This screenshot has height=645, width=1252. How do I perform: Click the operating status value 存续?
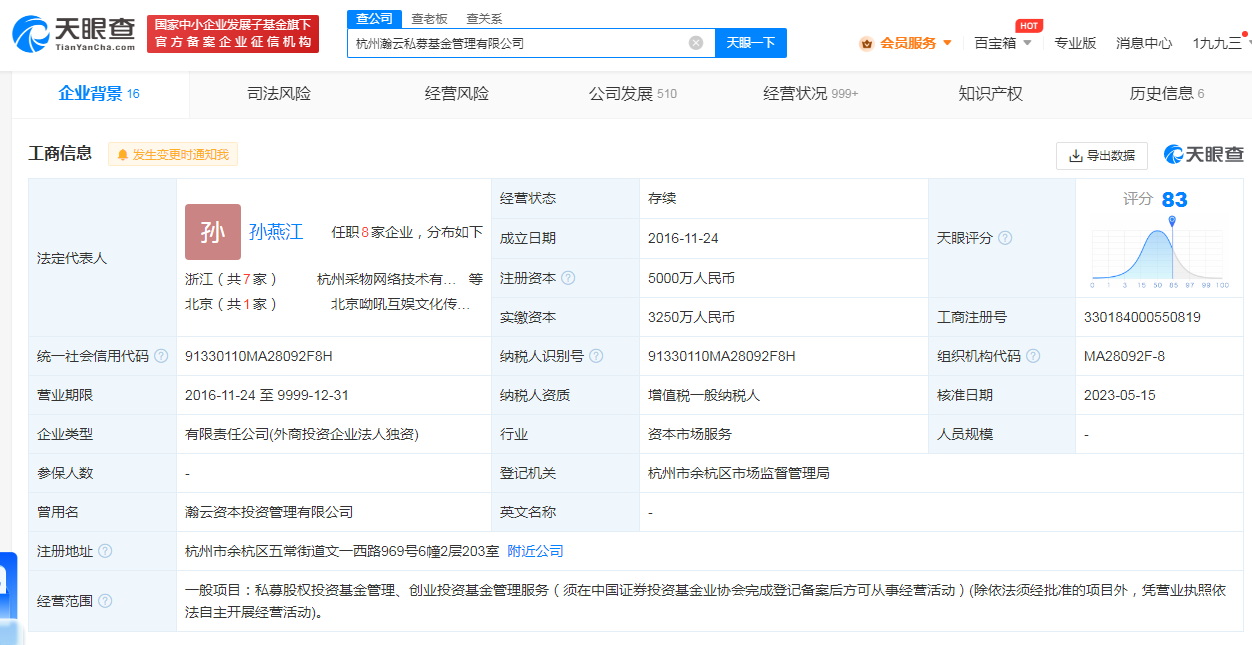662,198
